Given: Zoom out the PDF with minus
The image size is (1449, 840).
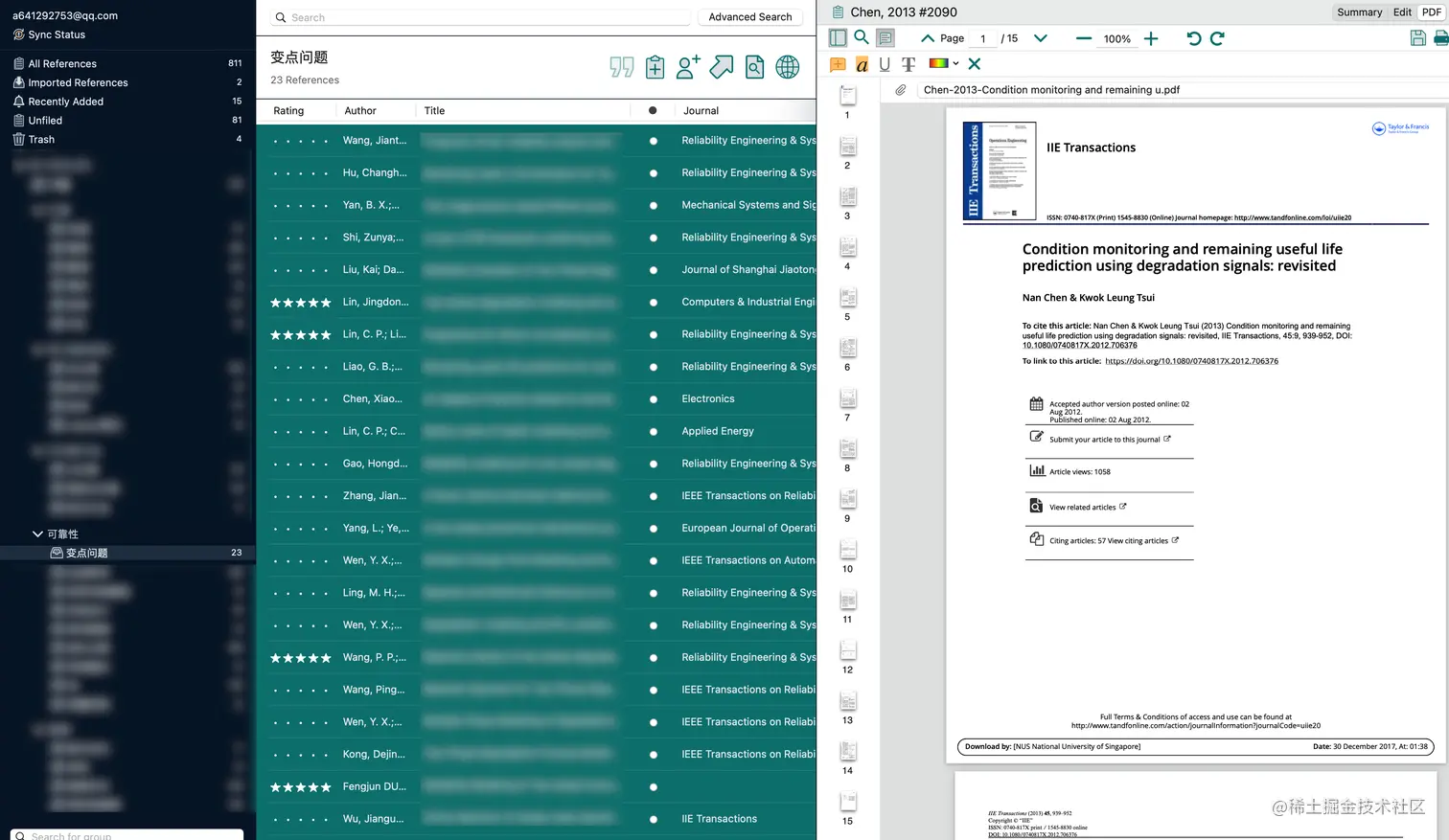Looking at the screenshot, I should [1084, 38].
